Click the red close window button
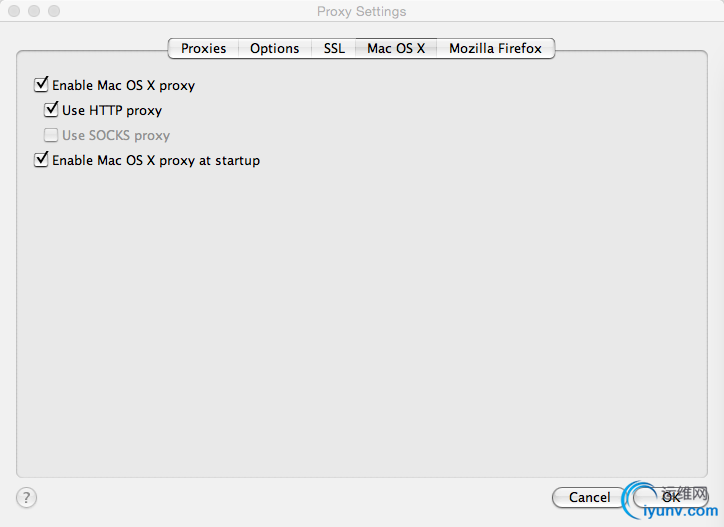 point(14,11)
